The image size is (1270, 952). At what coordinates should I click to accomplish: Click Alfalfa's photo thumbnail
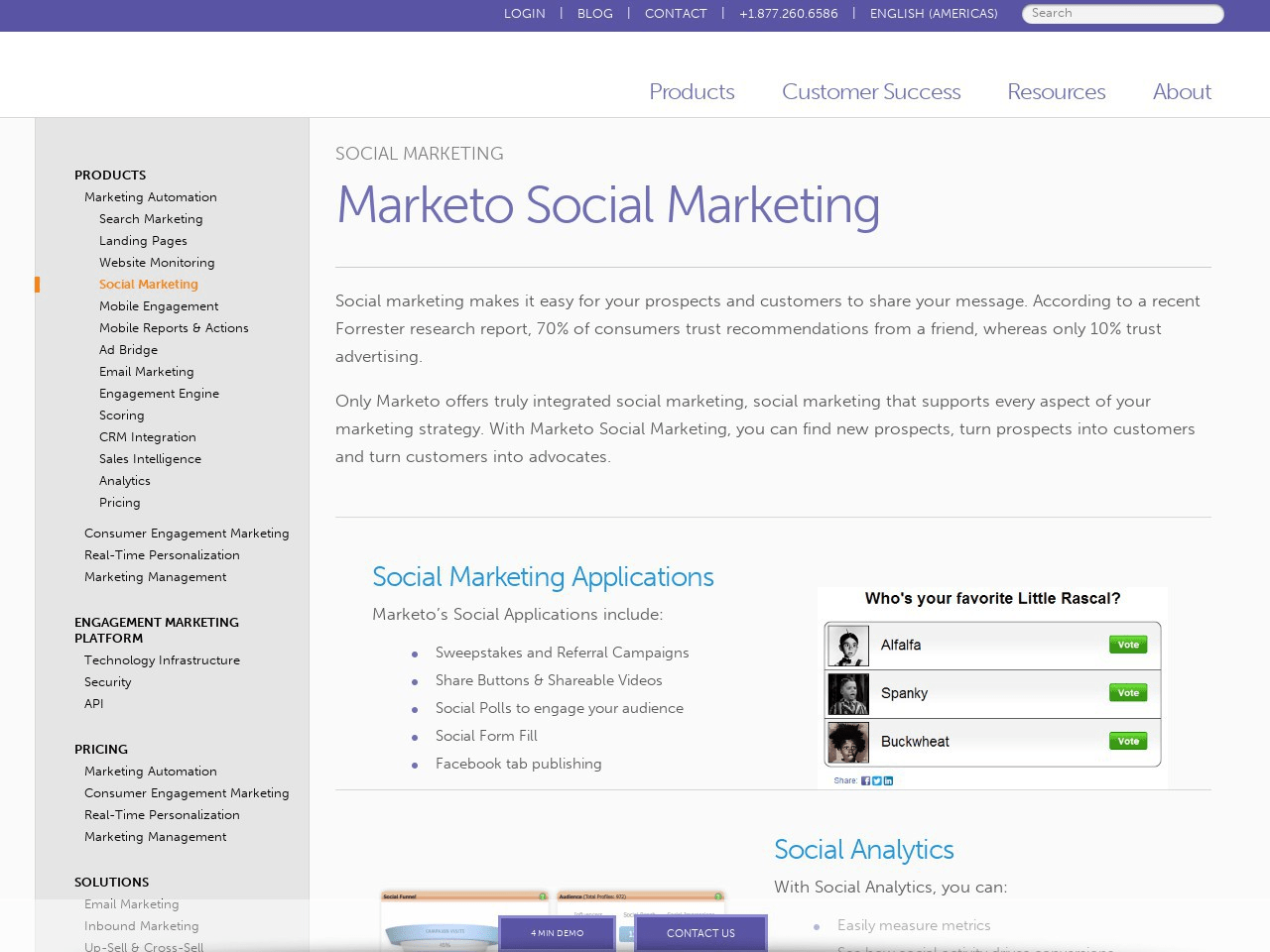click(x=847, y=645)
